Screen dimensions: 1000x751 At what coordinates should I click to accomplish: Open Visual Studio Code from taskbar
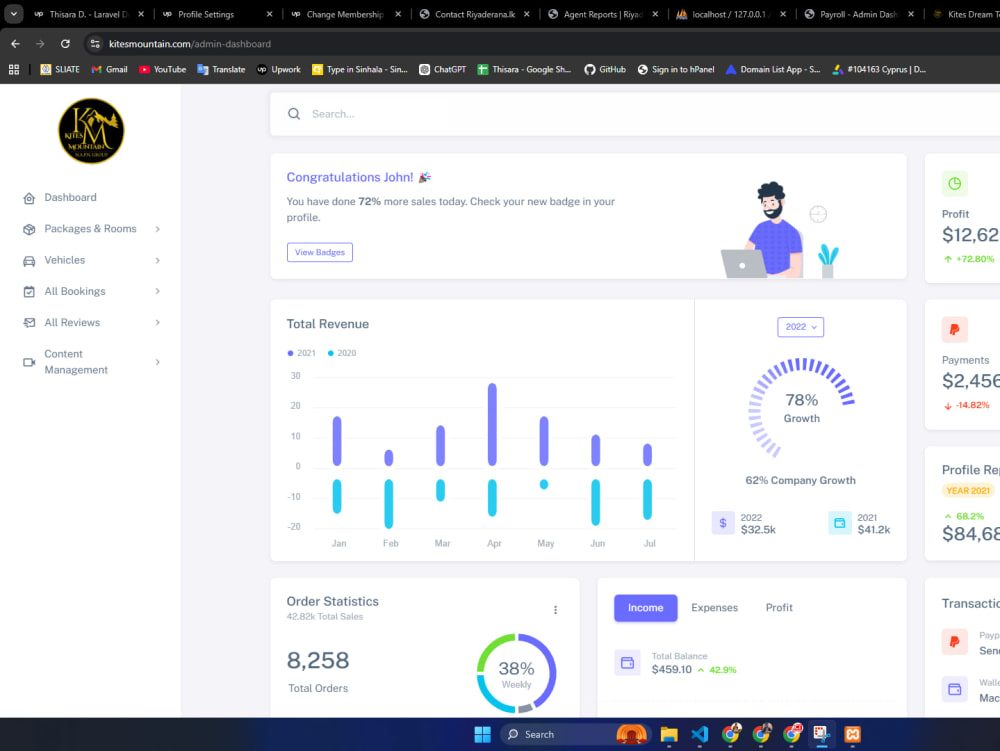point(699,734)
